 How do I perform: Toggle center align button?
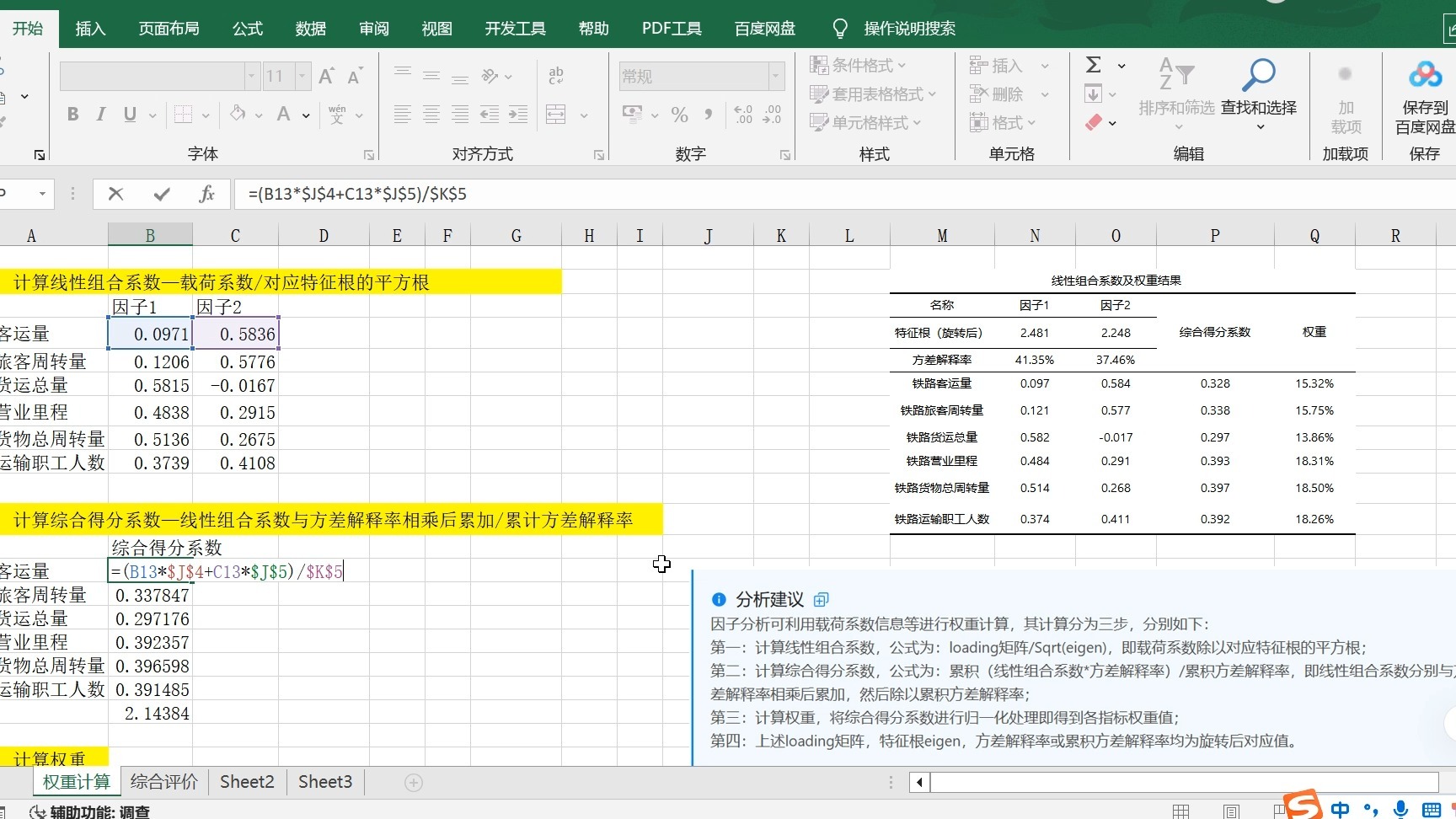tap(431, 115)
